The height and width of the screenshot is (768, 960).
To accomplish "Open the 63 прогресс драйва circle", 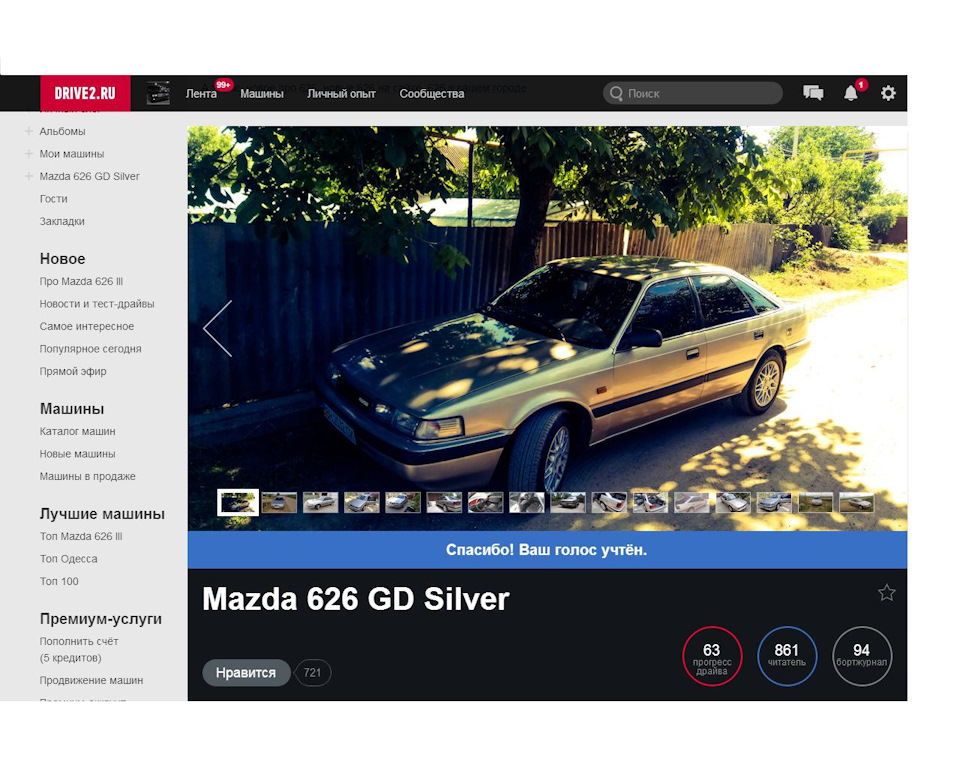I will [x=712, y=657].
